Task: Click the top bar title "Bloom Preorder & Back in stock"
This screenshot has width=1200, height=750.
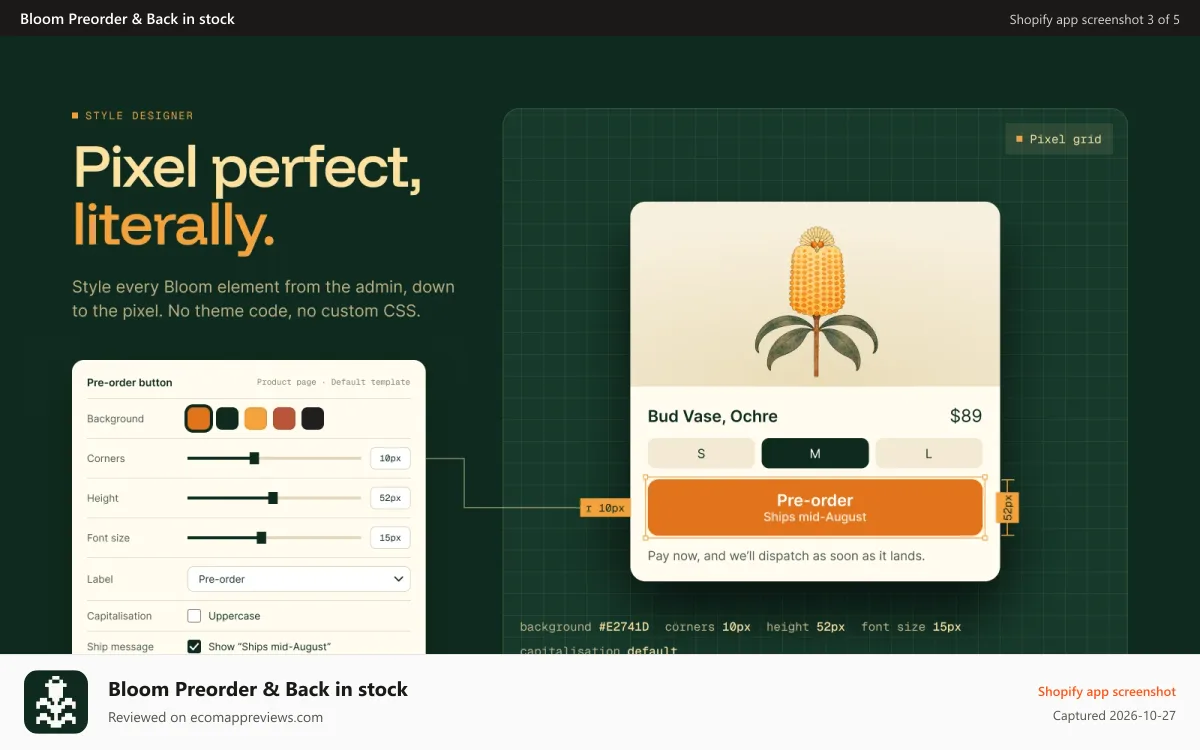Action: click(x=127, y=19)
